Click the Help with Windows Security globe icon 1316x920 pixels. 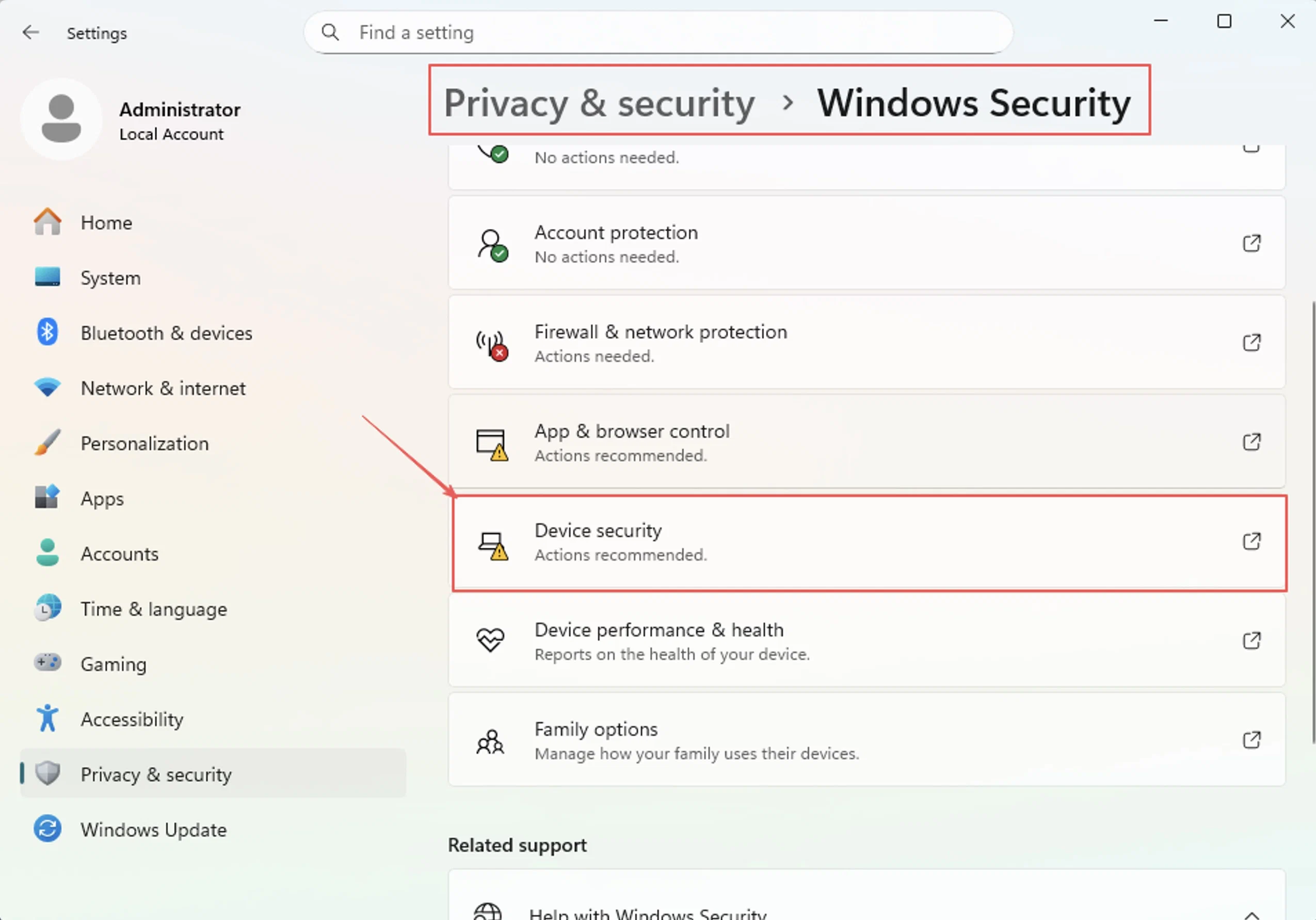click(x=488, y=912)
